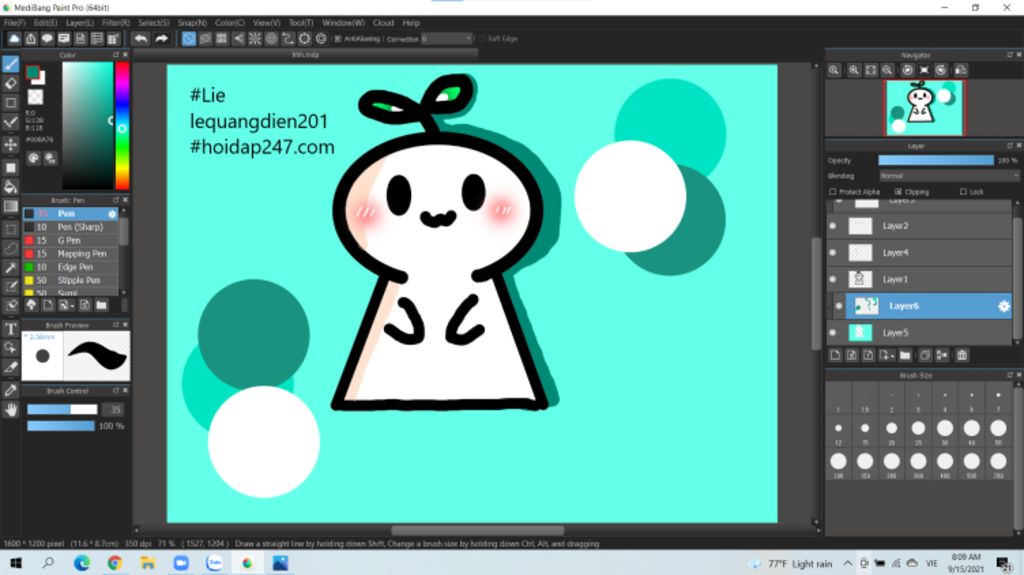1024x575 pixels.
Task: Open the Blending mode dropdown
Action: pos(948,176)
